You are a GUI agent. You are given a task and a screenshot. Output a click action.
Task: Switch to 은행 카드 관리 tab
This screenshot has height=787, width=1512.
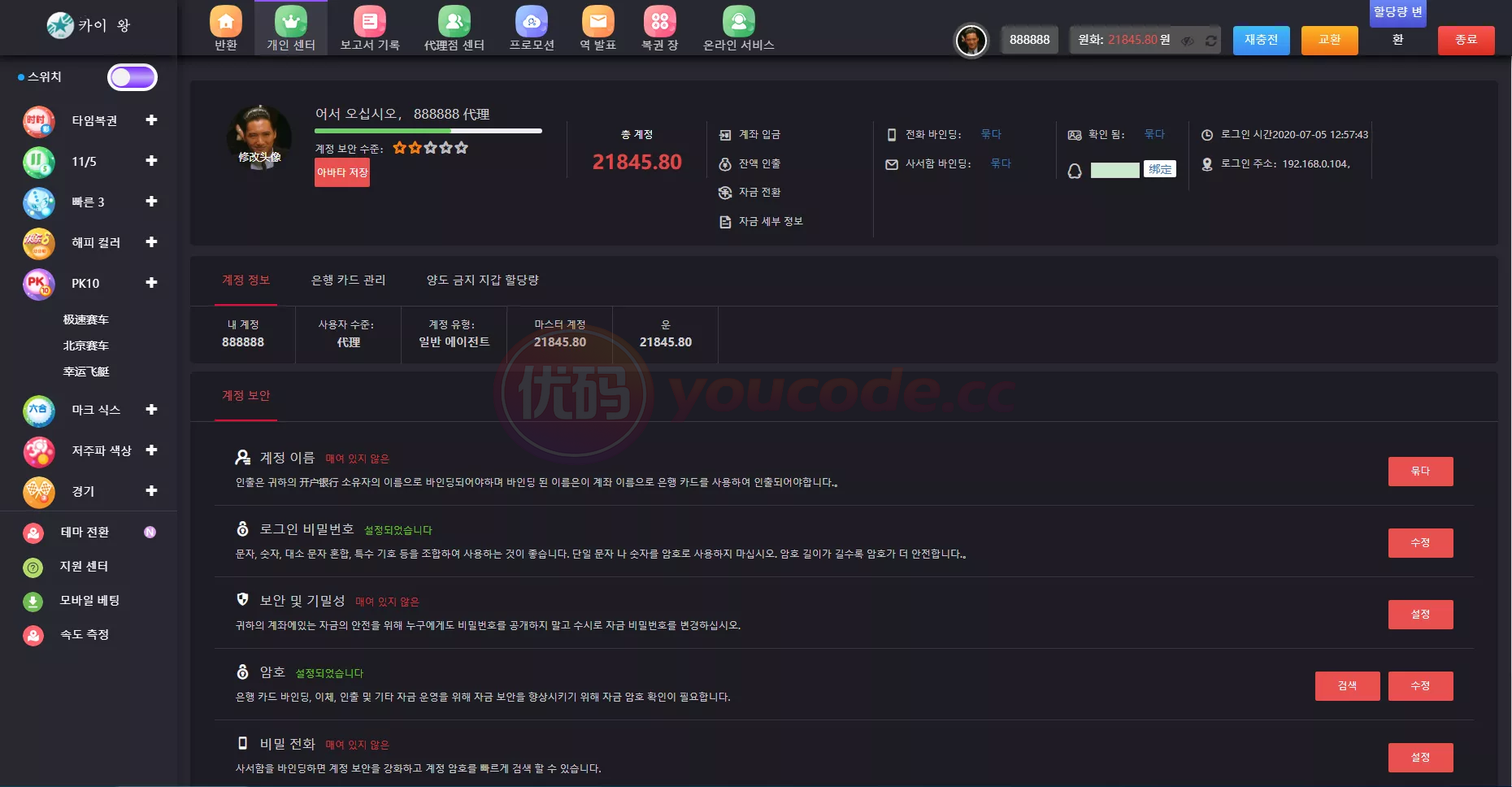pyautogui.click(x=349, y=280)
